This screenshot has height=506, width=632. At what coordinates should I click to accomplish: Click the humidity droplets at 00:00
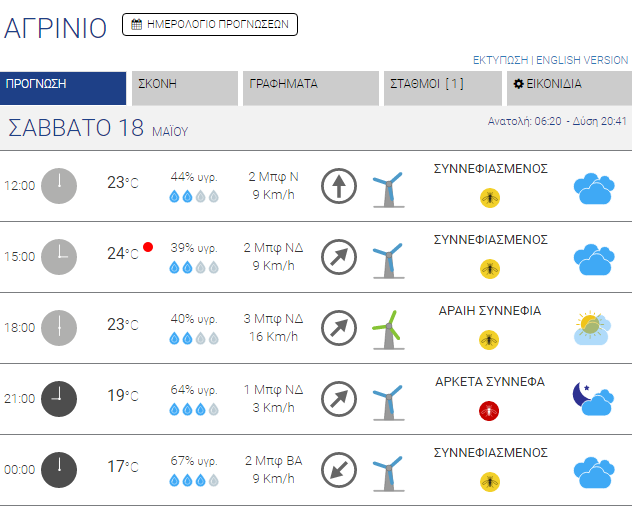(x=194, y=481)
